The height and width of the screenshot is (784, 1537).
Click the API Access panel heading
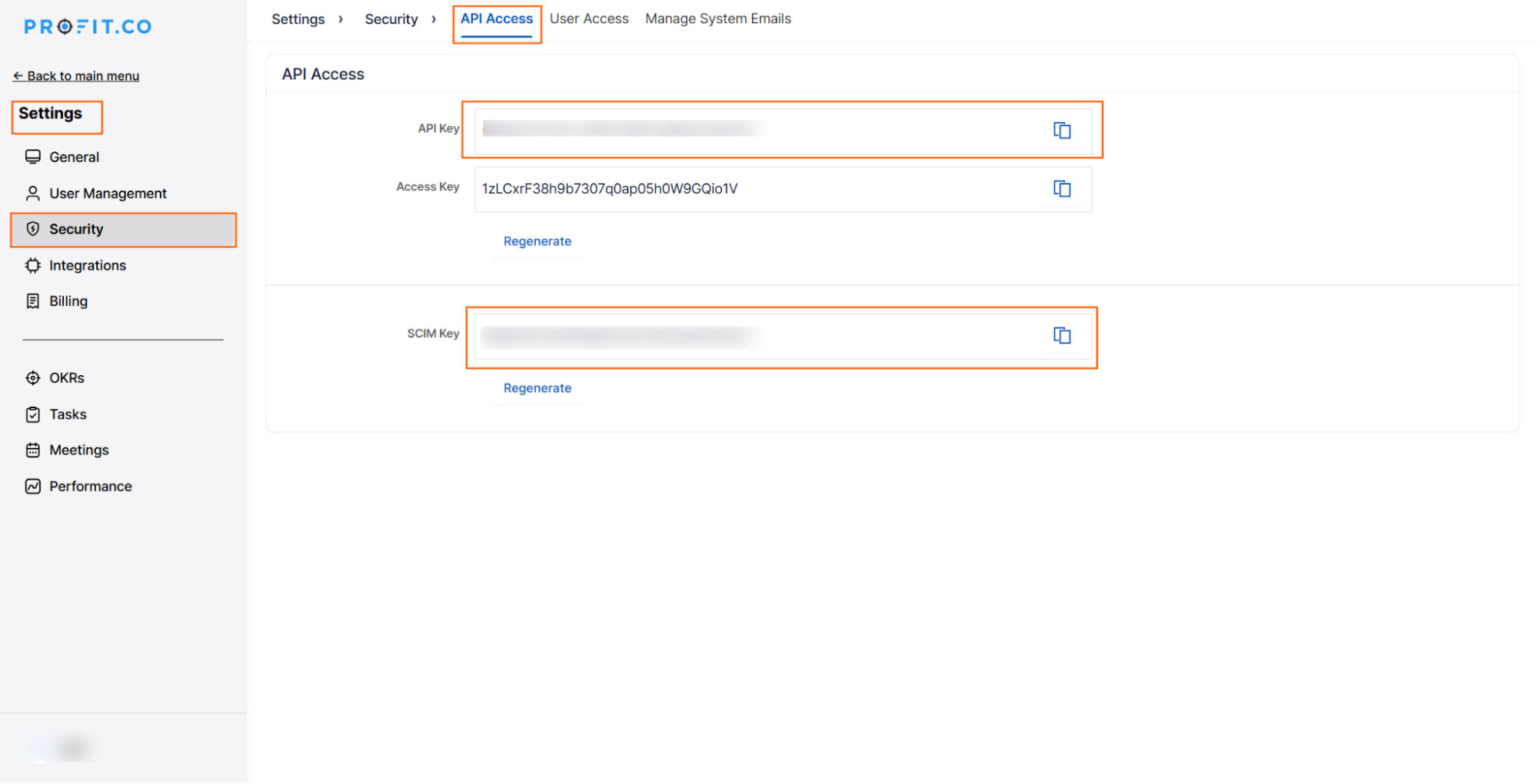point(323,75)
